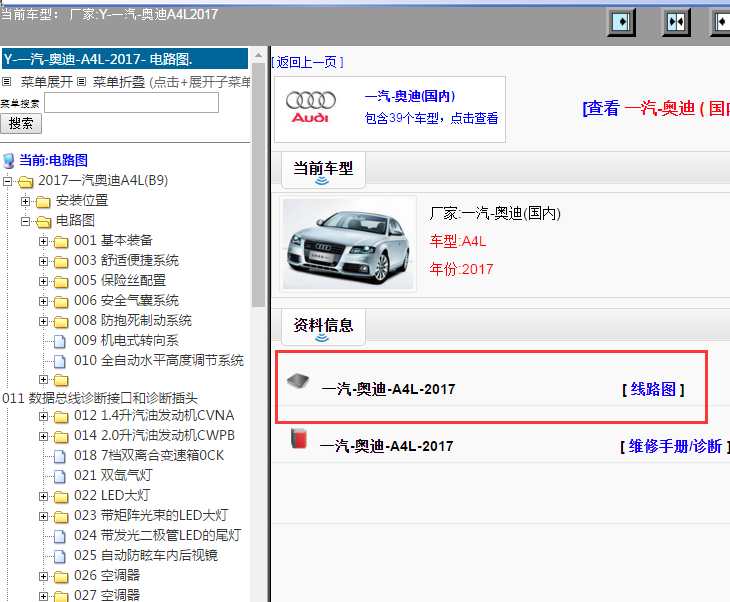This screenshot has height=602, width=730.
Task: Expand 014 2.0升汽油发动机CWPB node
Action: point(43,436)
